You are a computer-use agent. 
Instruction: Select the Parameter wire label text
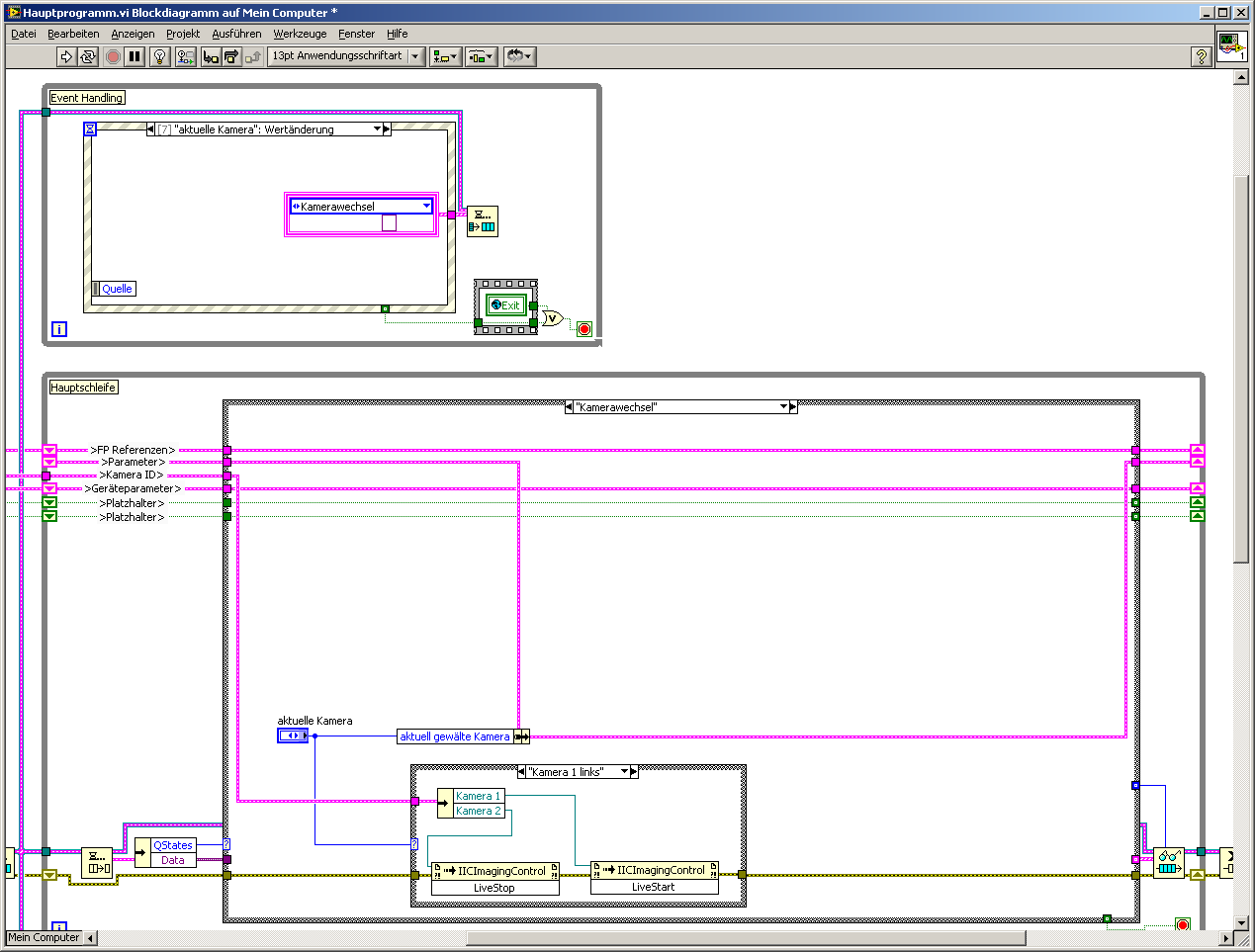click(x=133, y=462)
